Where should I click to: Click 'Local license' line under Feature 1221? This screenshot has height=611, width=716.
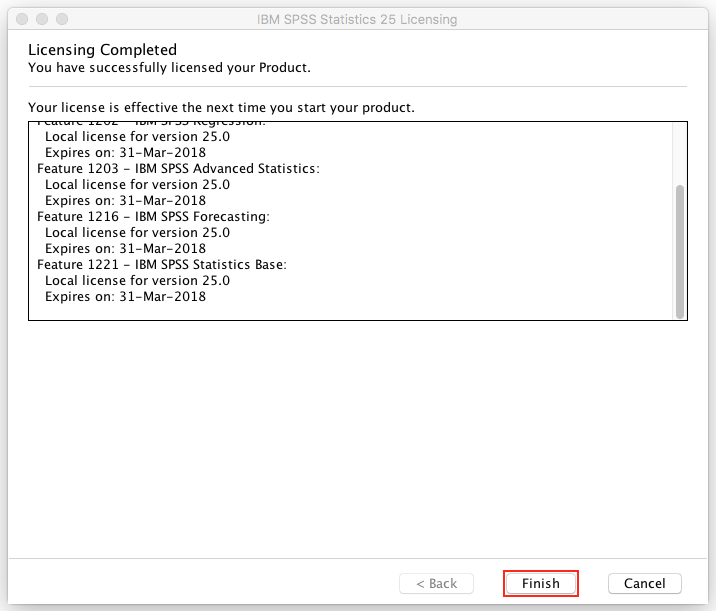(137, 280)
